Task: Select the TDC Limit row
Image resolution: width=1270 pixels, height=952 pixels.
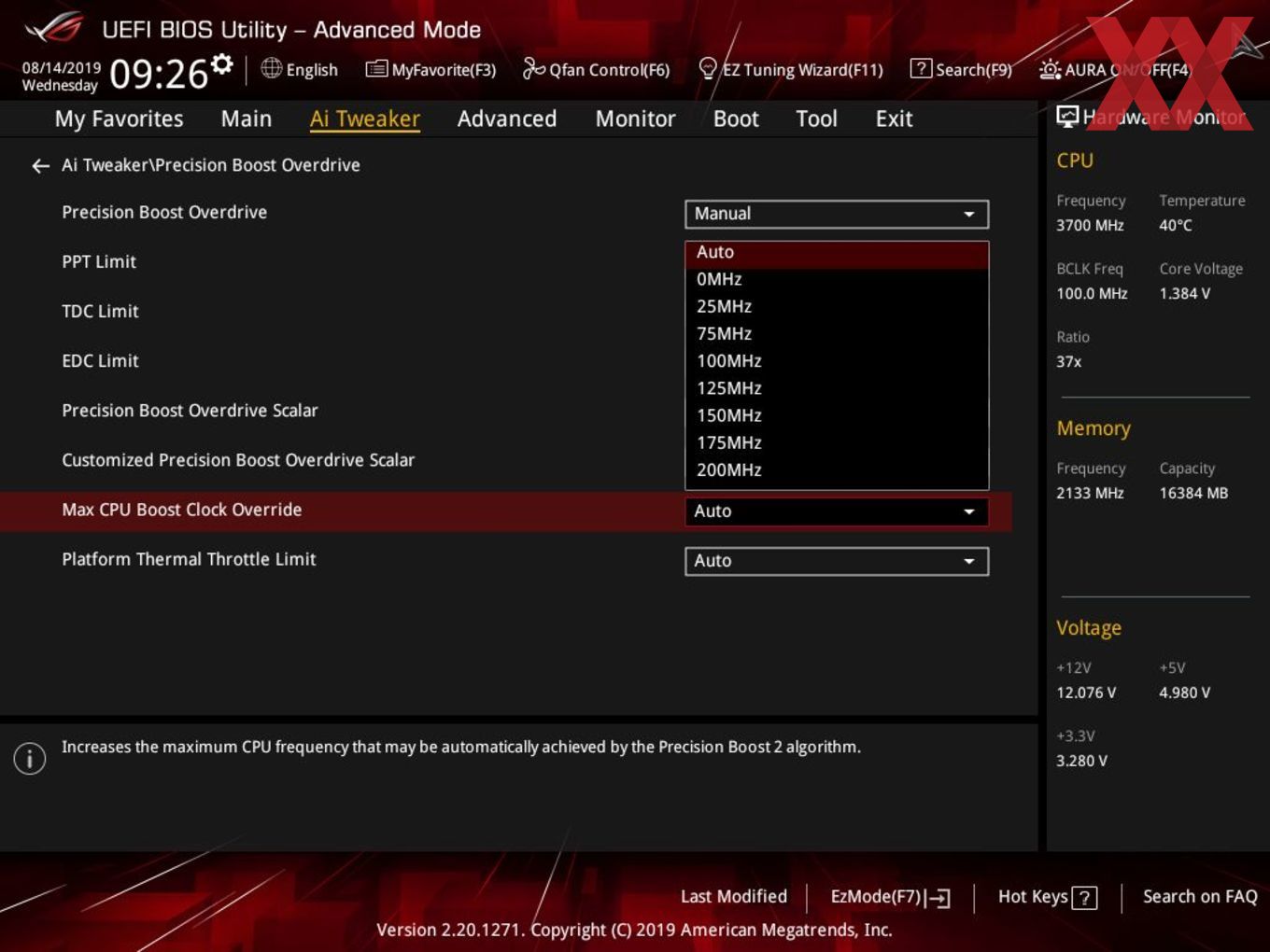Action: [100, 312]
